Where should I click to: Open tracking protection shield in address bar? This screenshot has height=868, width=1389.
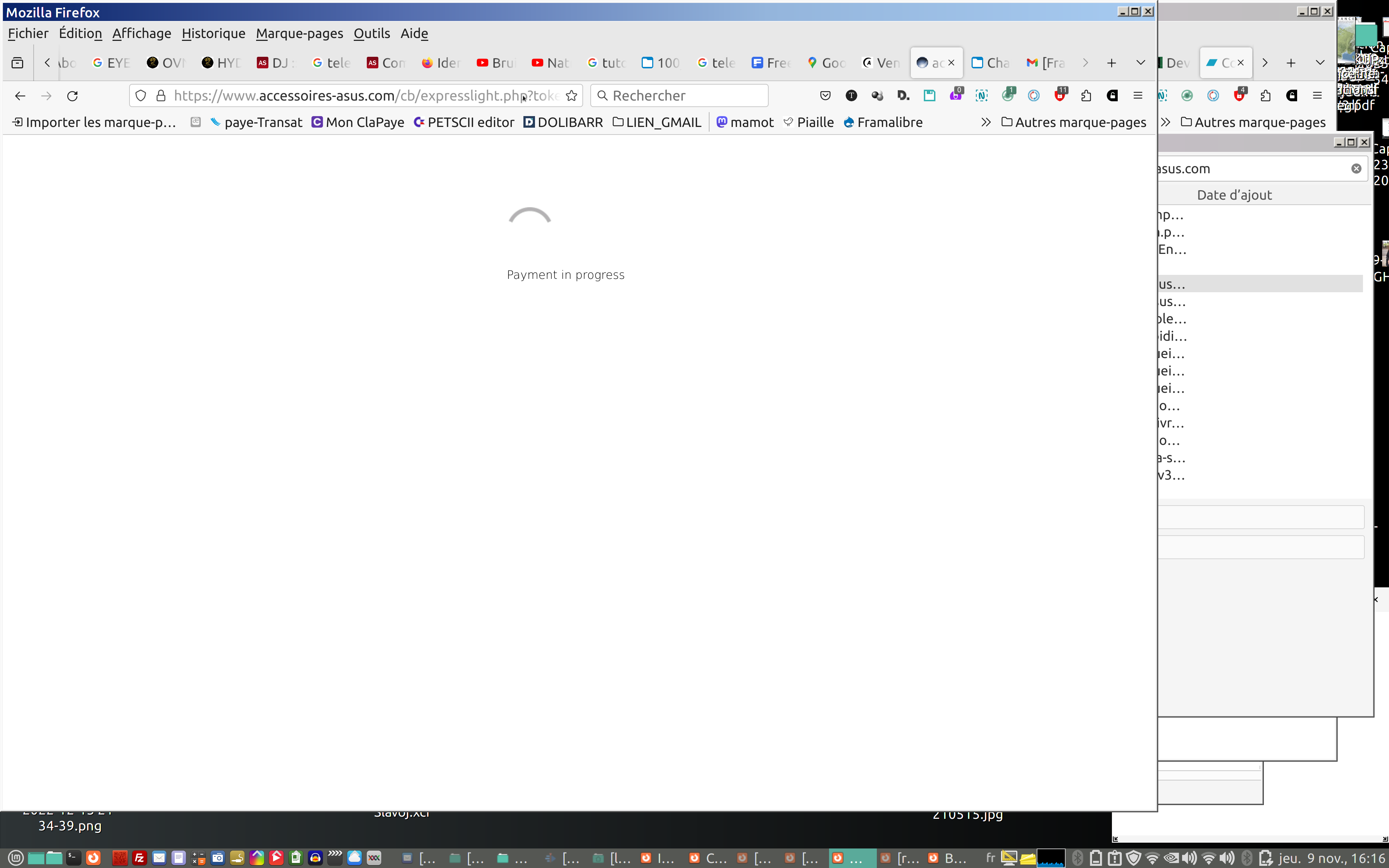point(141,96)
